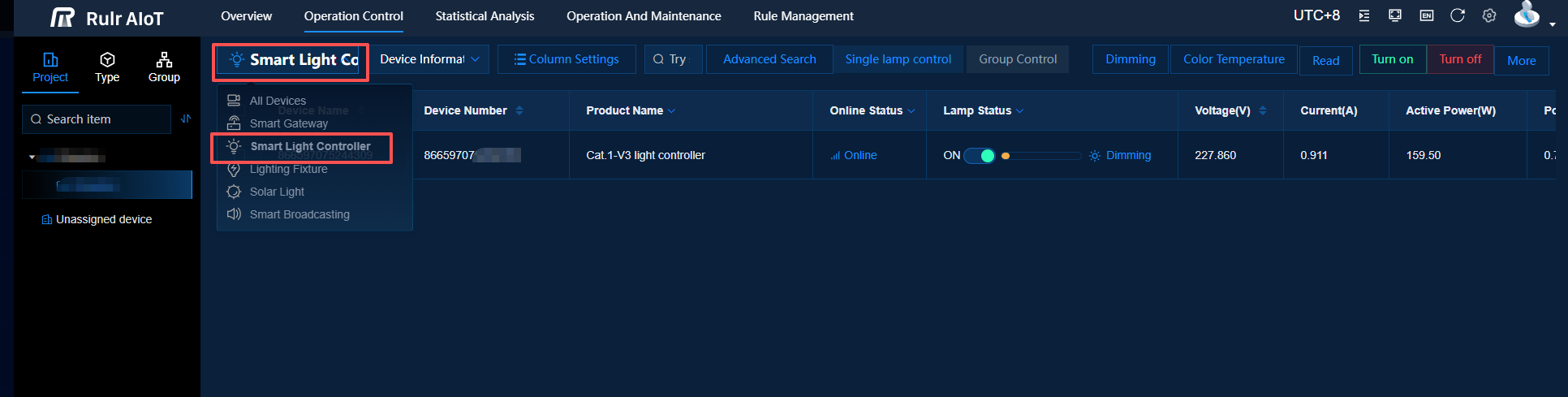The height and width of the screenshot is (397, 1568).
Task: Click the Advanced Search button
Action: [769, 59]
